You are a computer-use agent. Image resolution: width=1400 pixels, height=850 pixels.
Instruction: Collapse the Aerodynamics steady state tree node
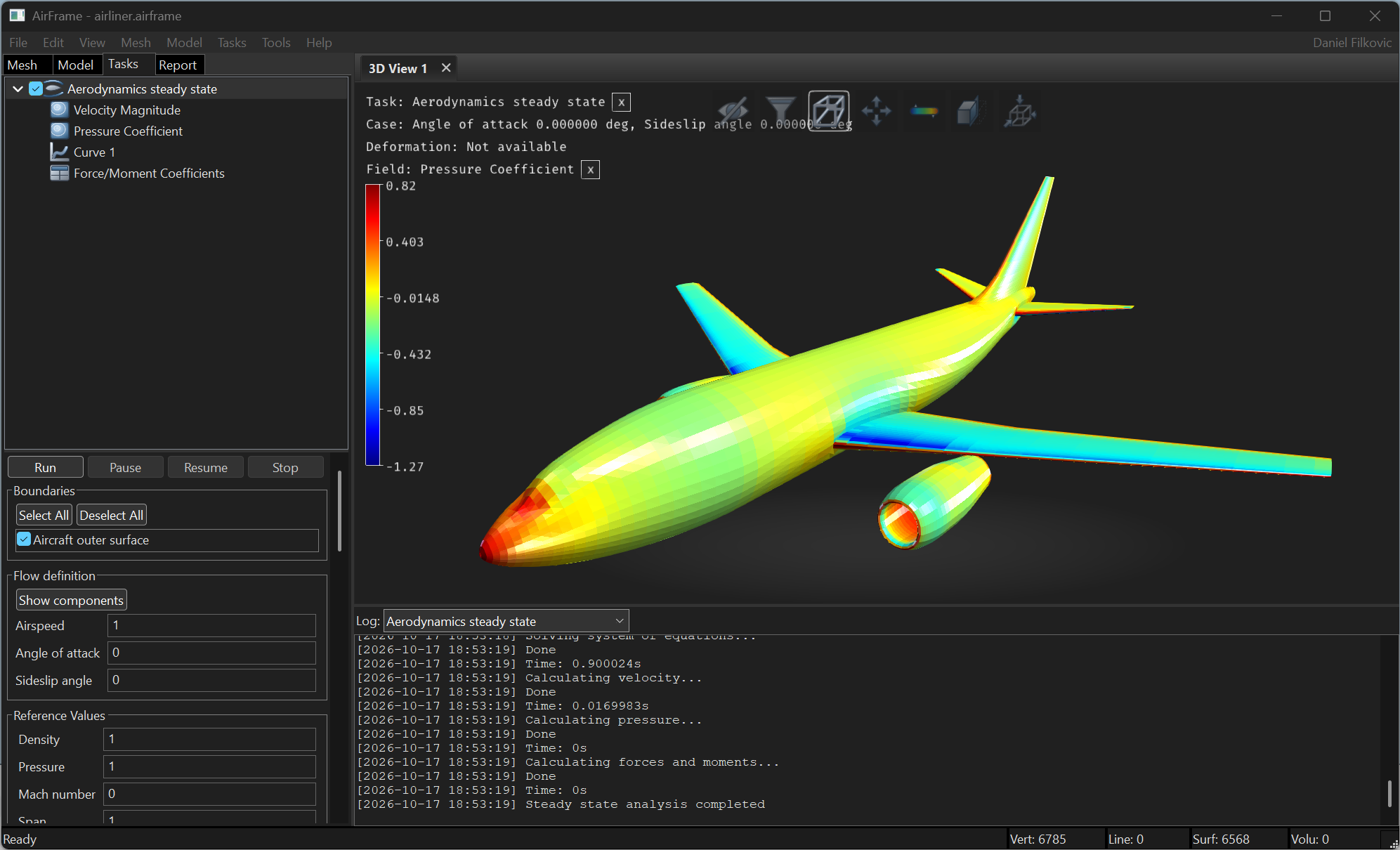18,89
